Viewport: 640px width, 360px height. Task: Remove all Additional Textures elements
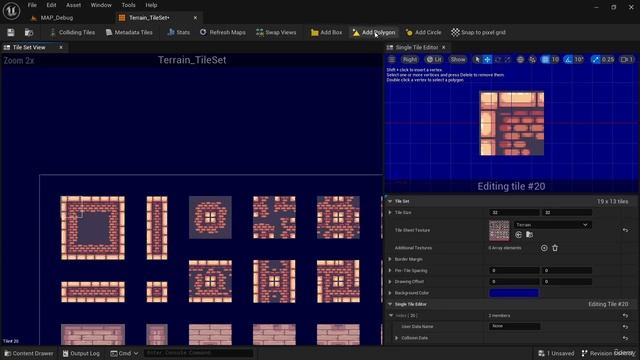tap(555, 248)
